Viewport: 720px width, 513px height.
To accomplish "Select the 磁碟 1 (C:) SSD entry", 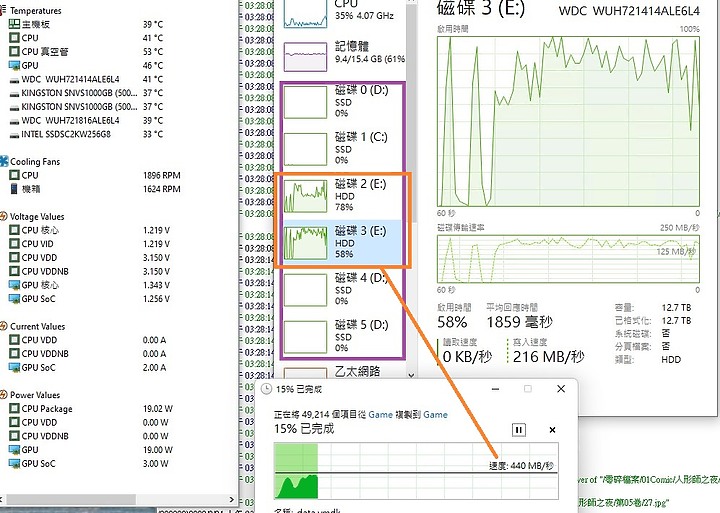I will coord(342,148).
